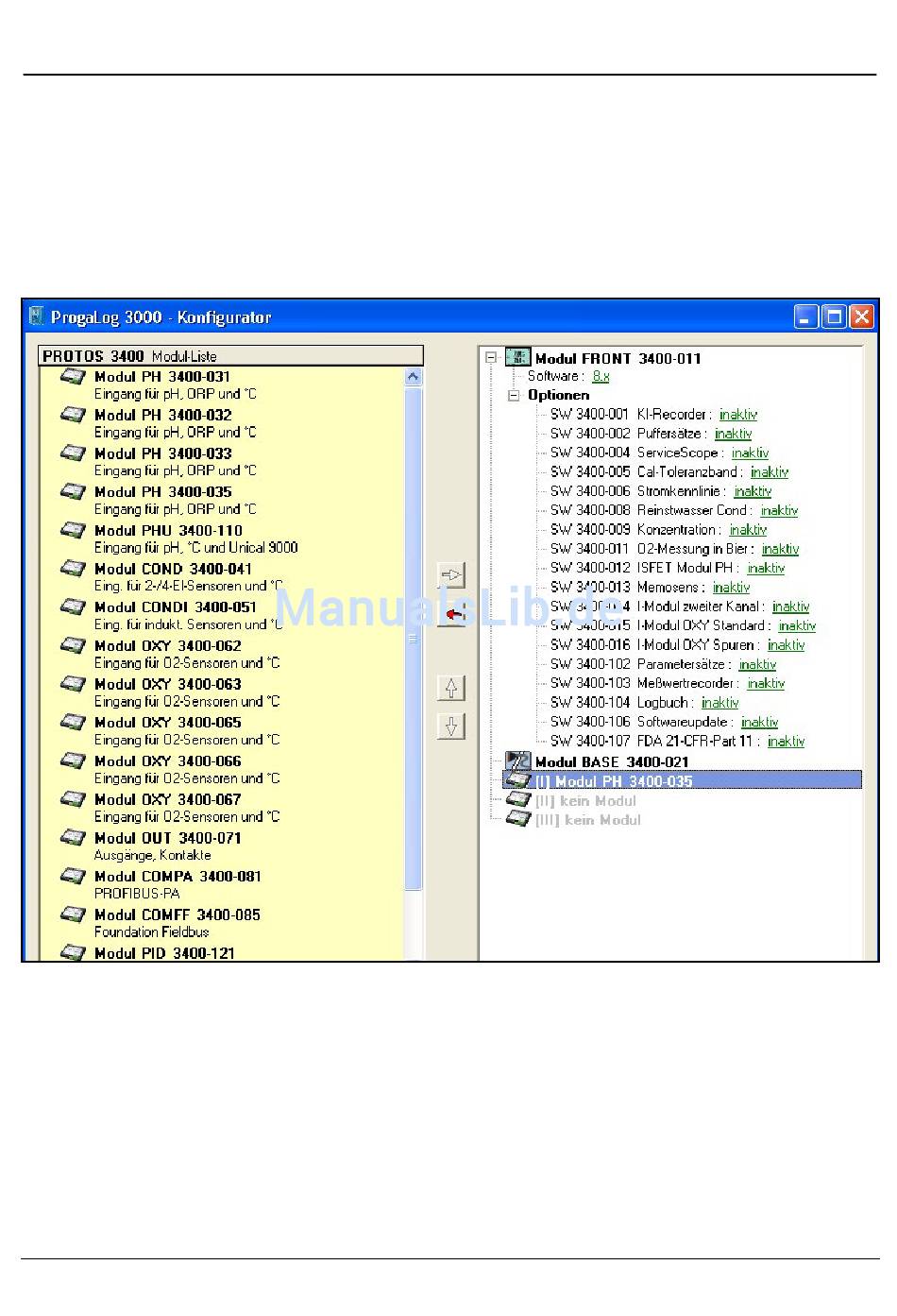Click the Modul COND 3400-041 icon
This screenshot has height=1316, width=897.
click(74, 569)
